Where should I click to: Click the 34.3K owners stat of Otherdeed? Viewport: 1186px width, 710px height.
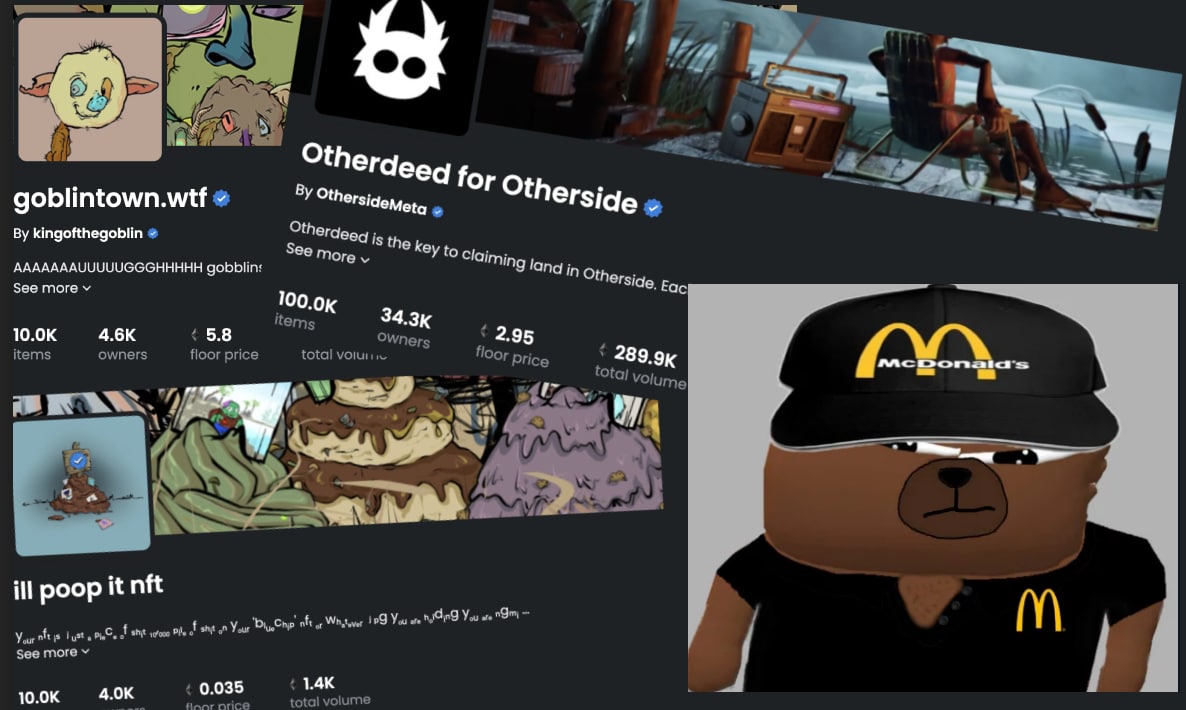[405, 328]
